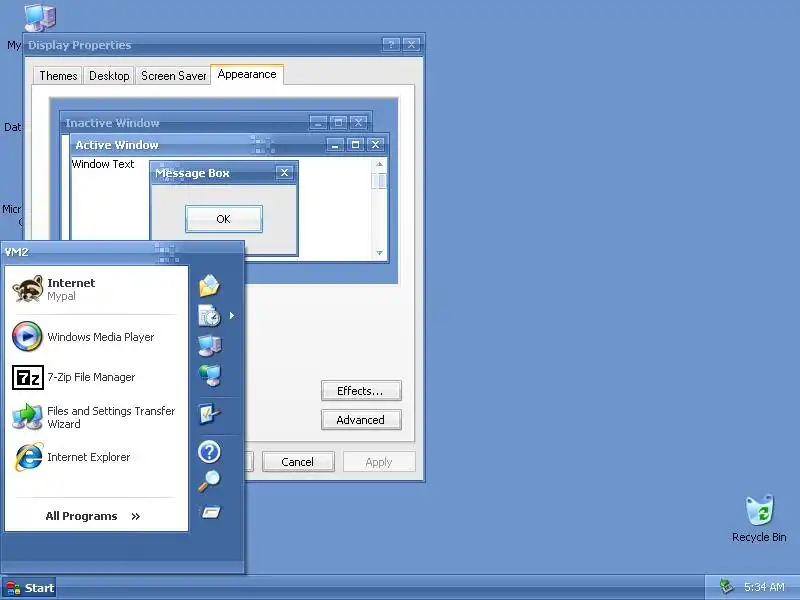Click the Start button
This screenshot has width=800, height=600.
[29, 588]
